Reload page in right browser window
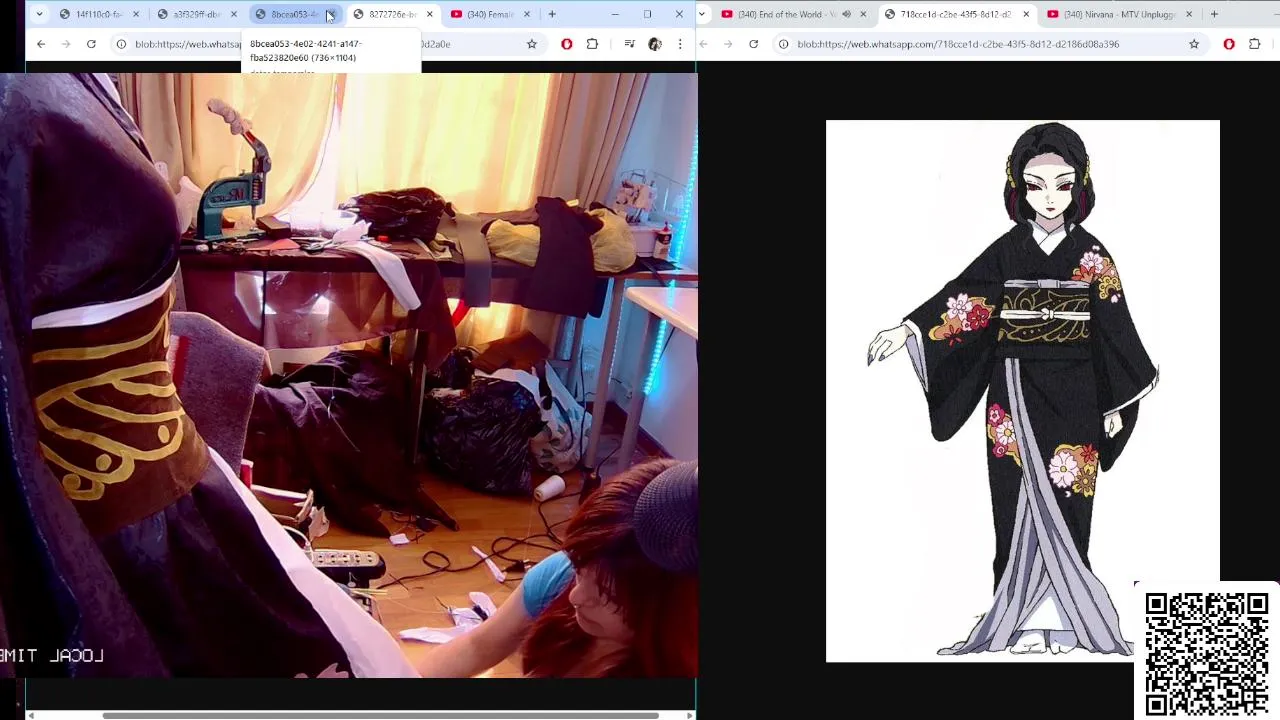 (753, 44)
